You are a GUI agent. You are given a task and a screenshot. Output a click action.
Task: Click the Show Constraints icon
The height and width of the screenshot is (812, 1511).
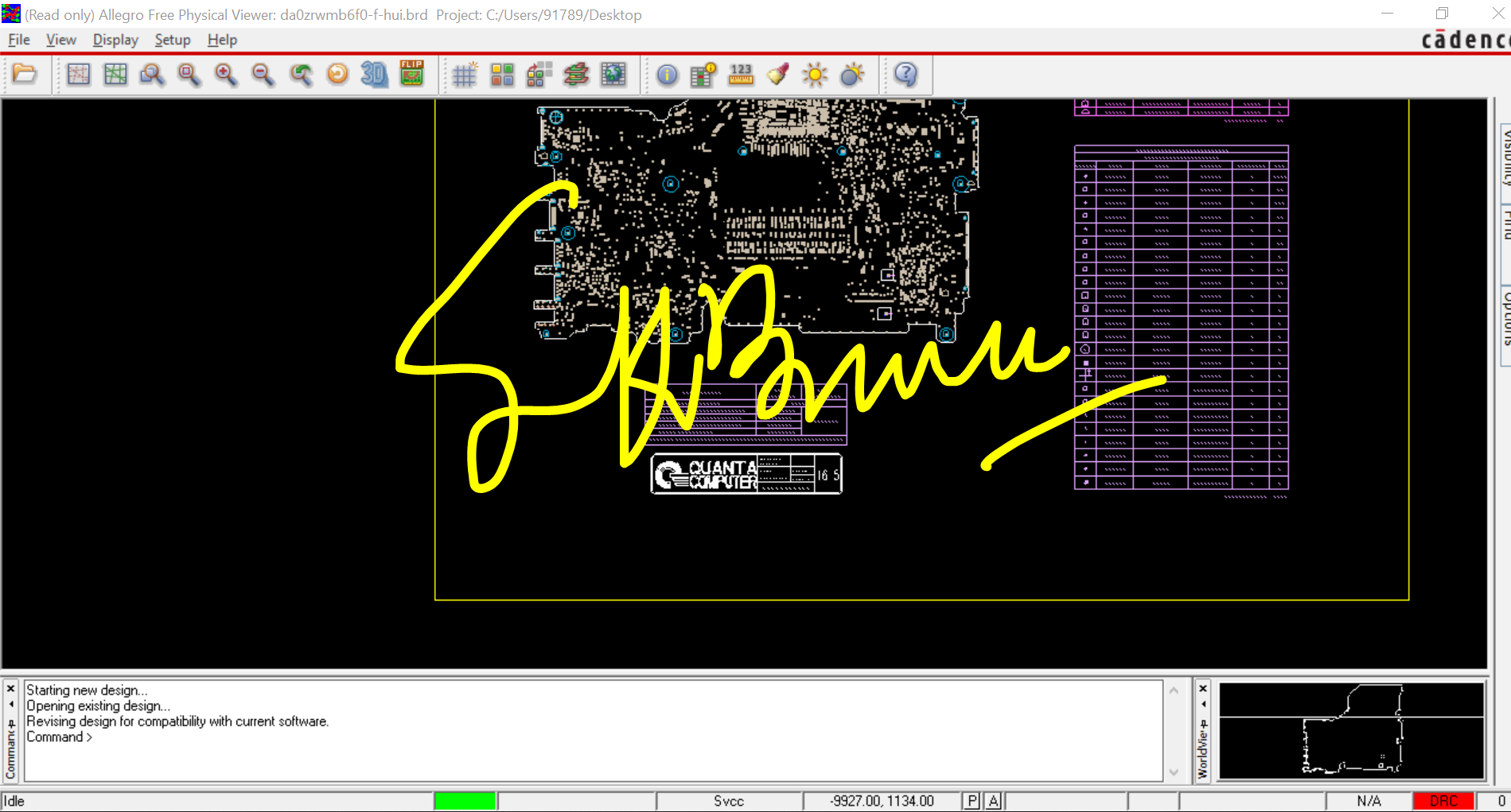(703, 75)
